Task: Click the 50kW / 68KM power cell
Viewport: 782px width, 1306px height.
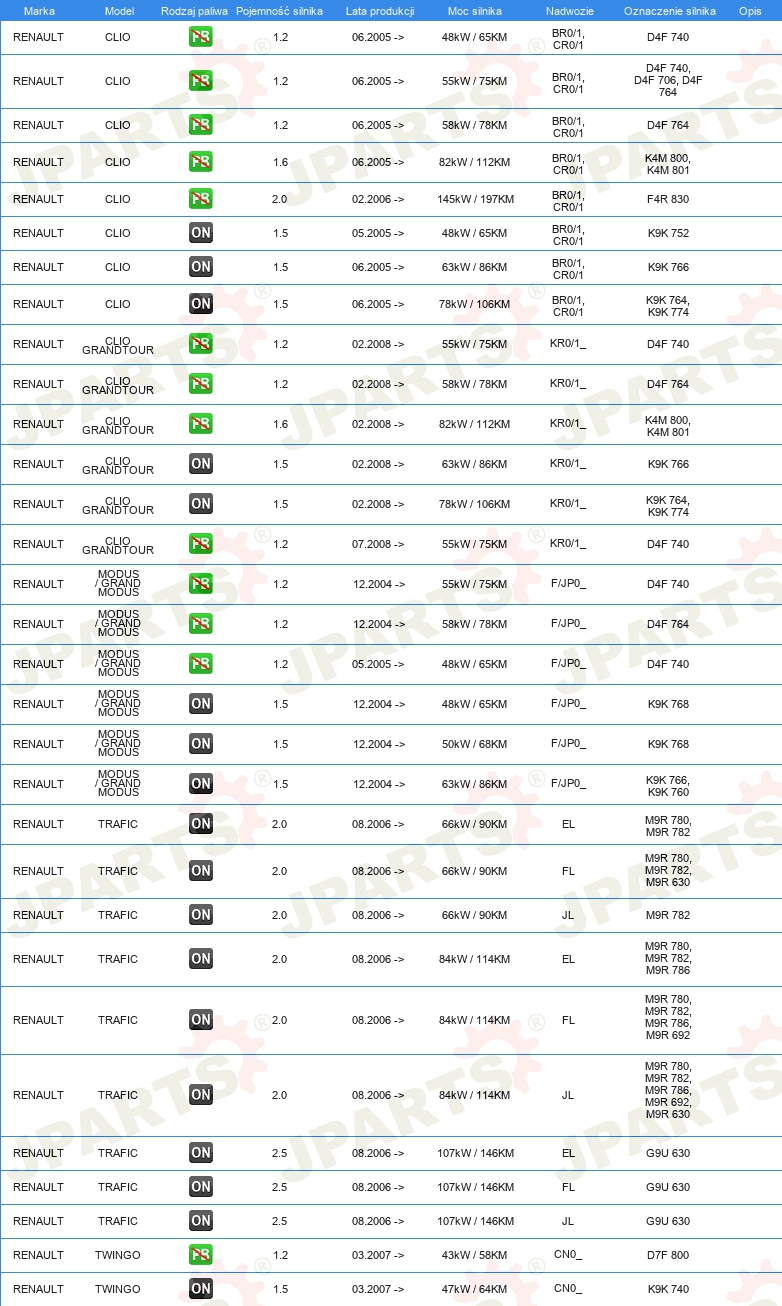Action: tap(475, 744)
